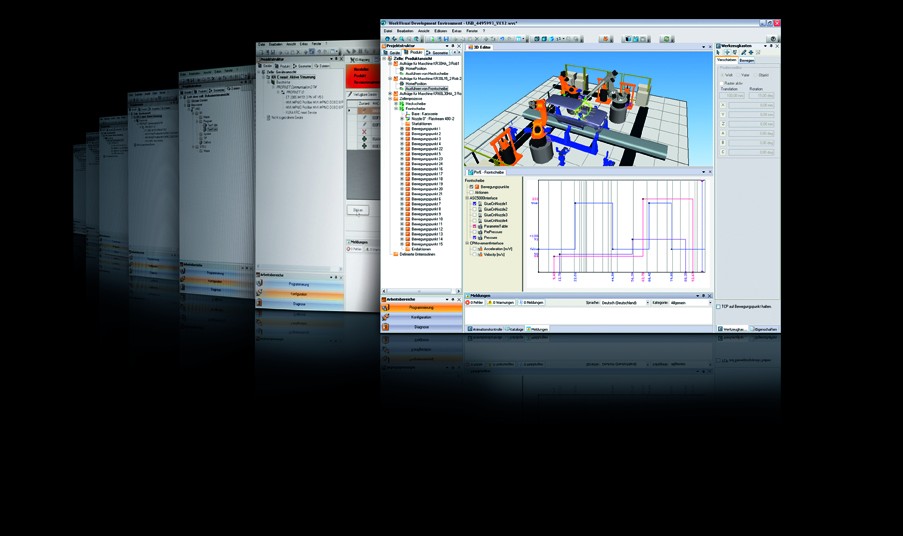Pin the Meldungen panel with pushpin icon
The image size is (903, 536).
click(x=704, y=295)
